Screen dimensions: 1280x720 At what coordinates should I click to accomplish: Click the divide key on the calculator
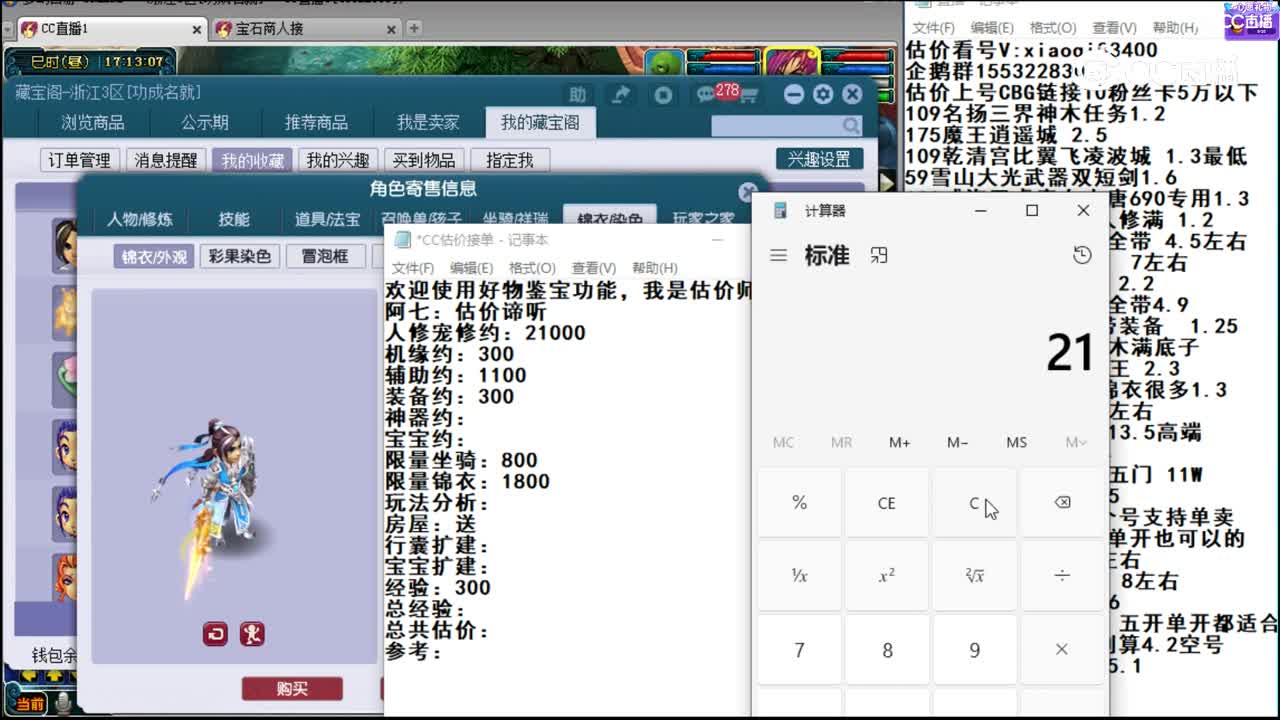[1062, 576]
